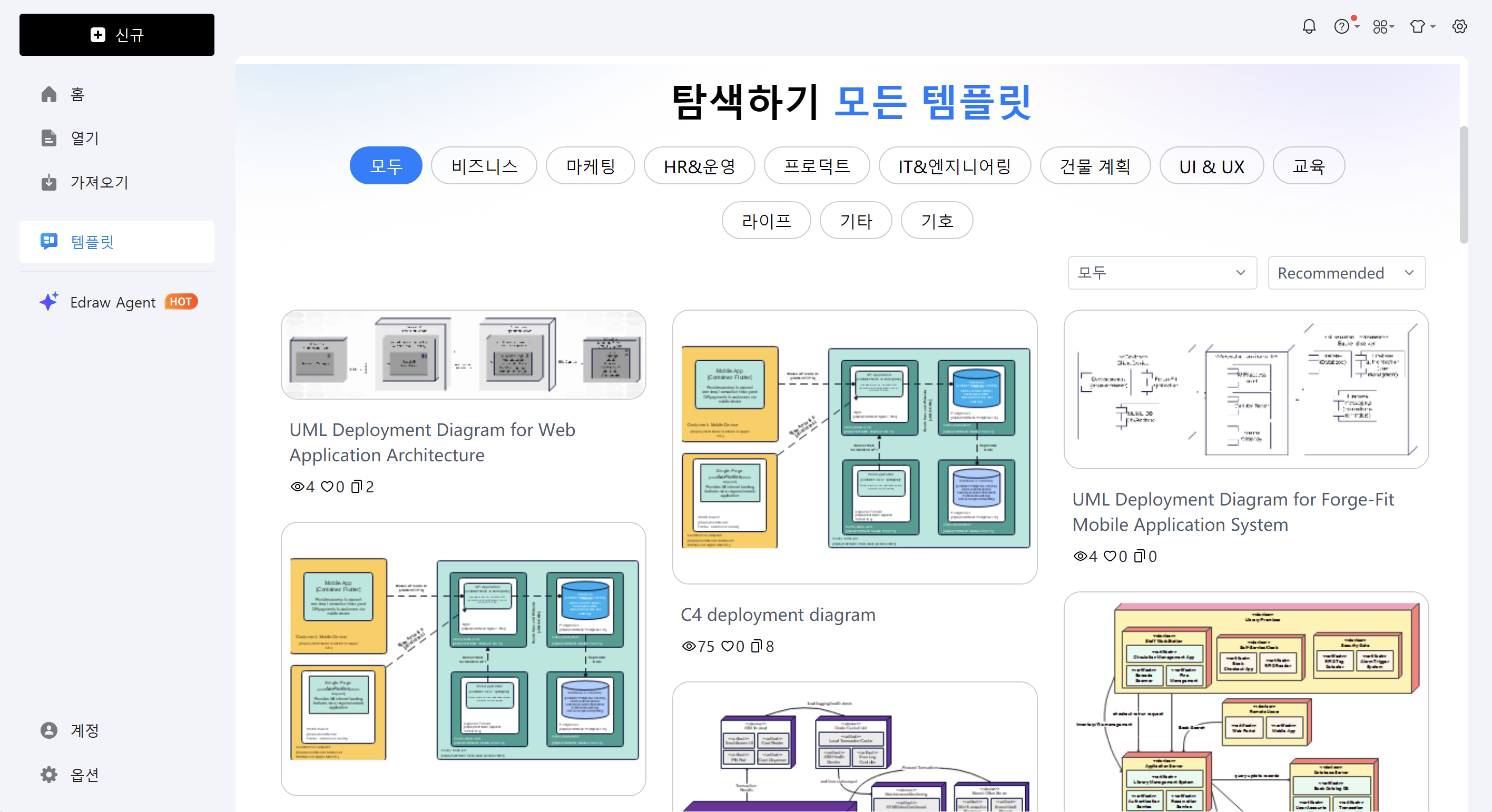
Task: Select the IT&엔지니어링 category tab
Action: 955,166
